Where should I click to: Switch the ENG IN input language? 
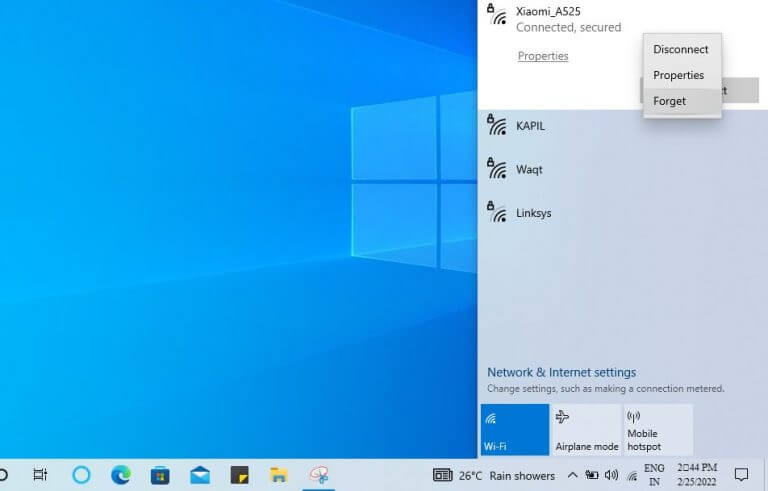pyautogui.click(x=654, y=475)
